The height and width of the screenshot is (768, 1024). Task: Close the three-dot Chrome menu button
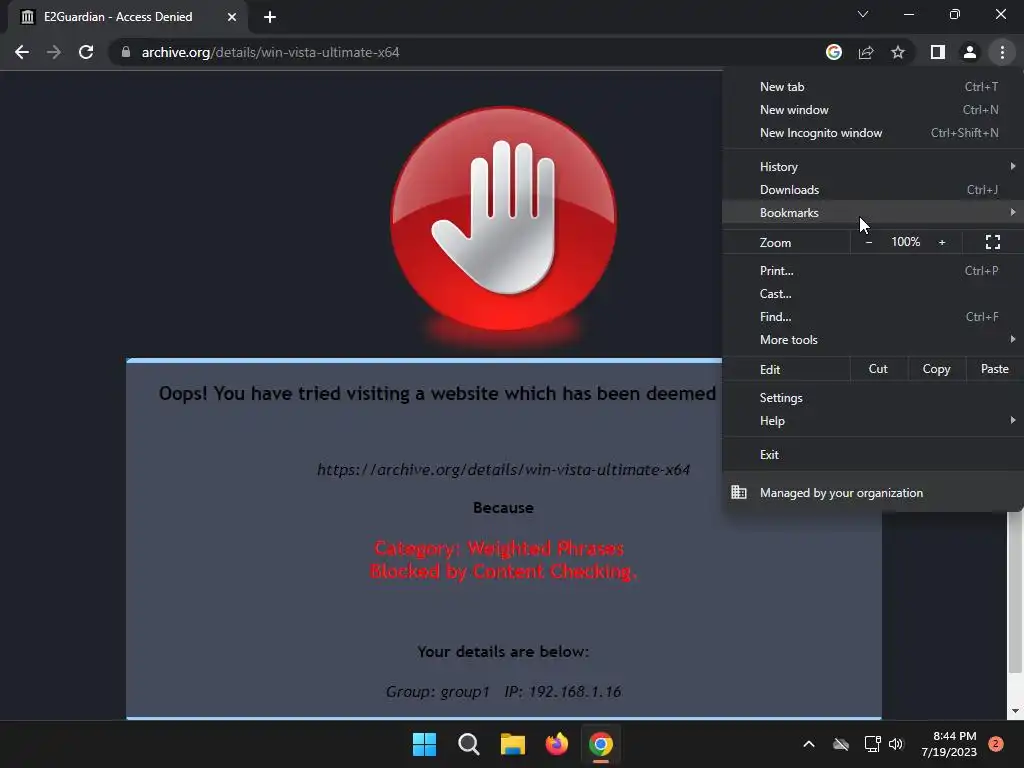1002,52
